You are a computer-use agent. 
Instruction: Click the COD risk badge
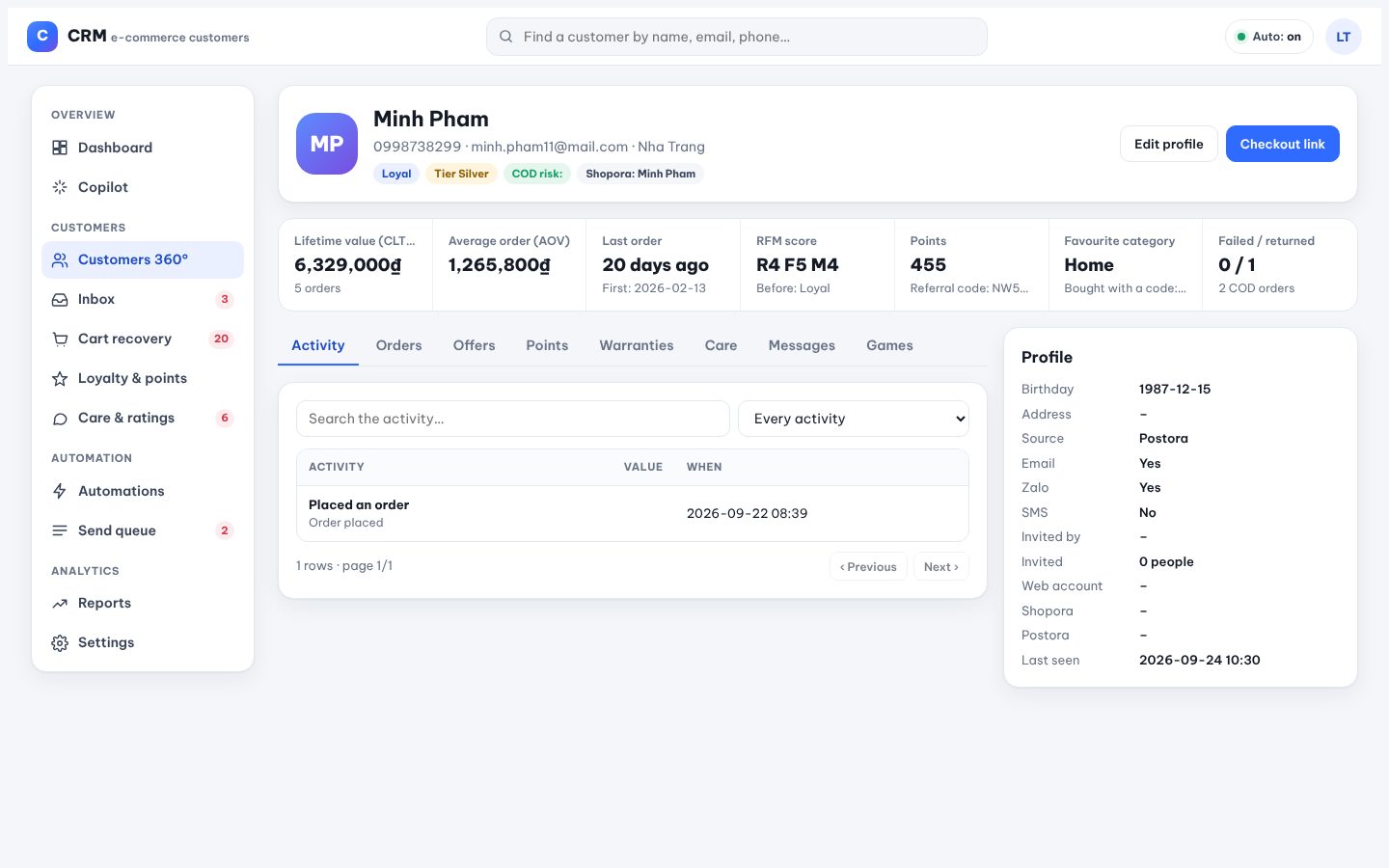pos(537,174)
